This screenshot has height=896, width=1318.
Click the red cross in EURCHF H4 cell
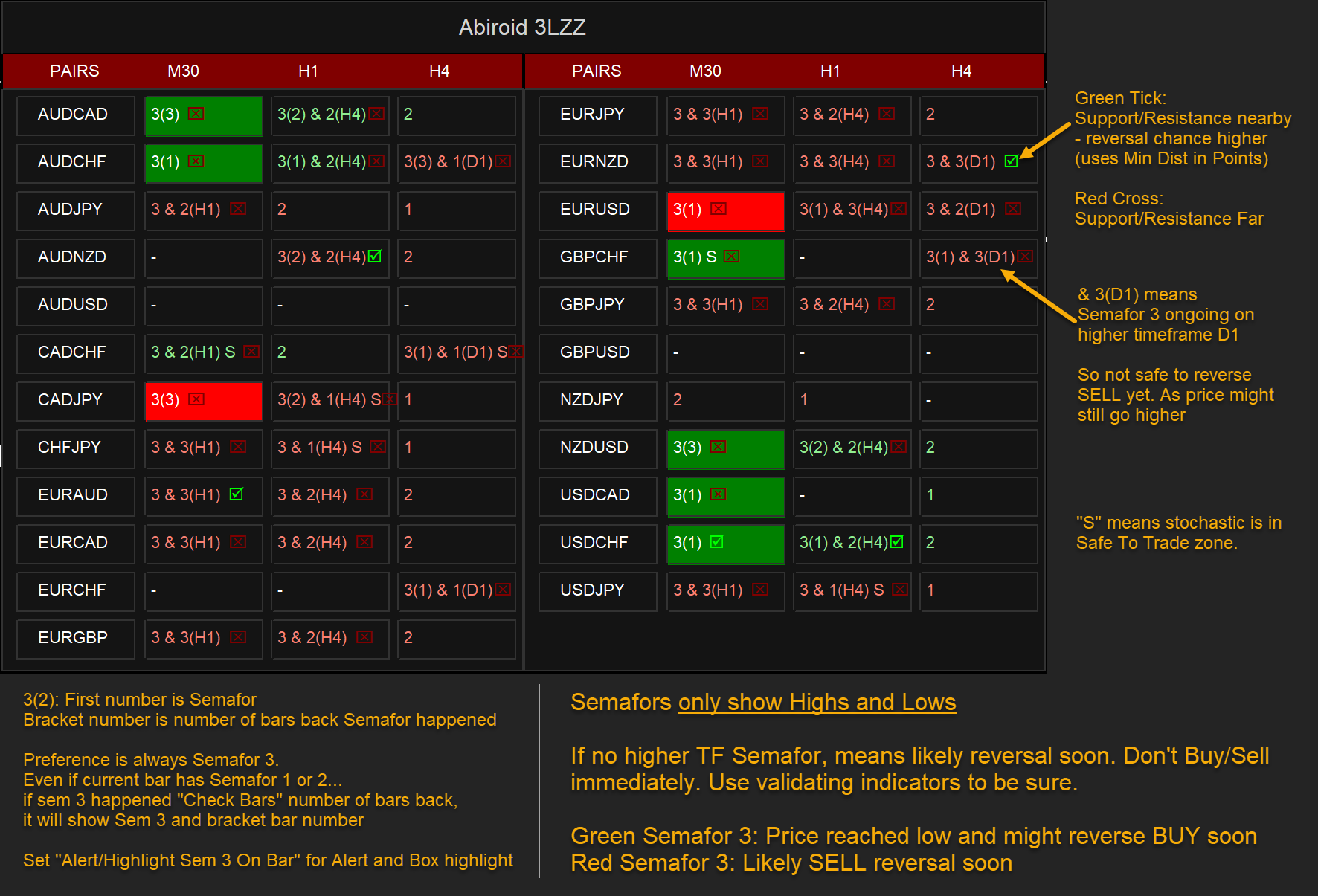[x=504, y=590]
